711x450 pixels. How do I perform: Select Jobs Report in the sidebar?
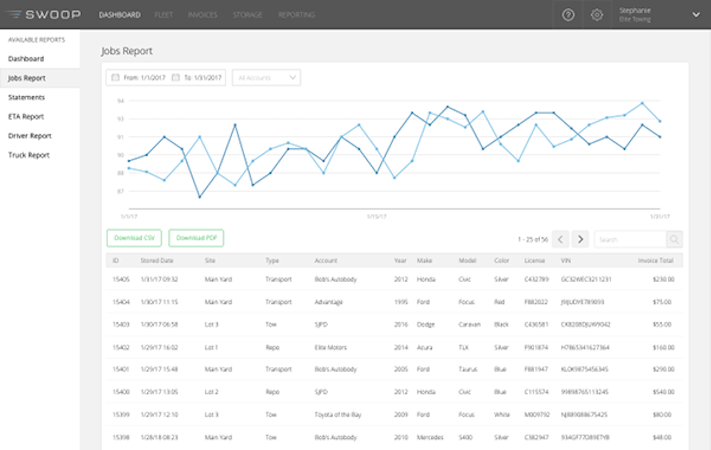point(40,78)
